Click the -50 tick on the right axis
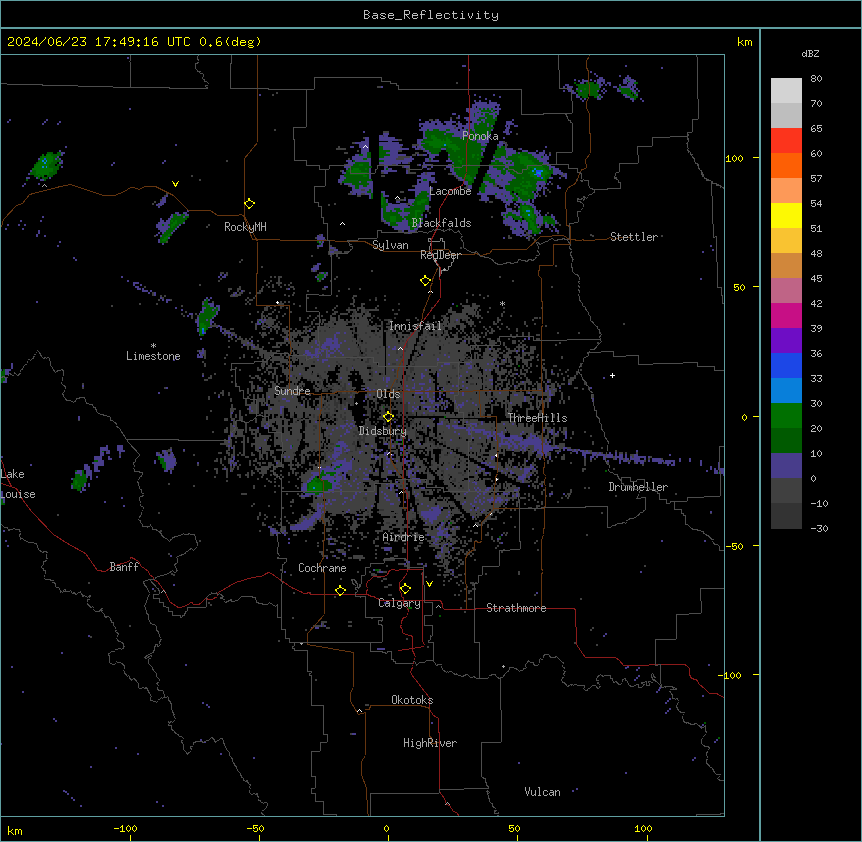The image size is (862, 842). 734,546
